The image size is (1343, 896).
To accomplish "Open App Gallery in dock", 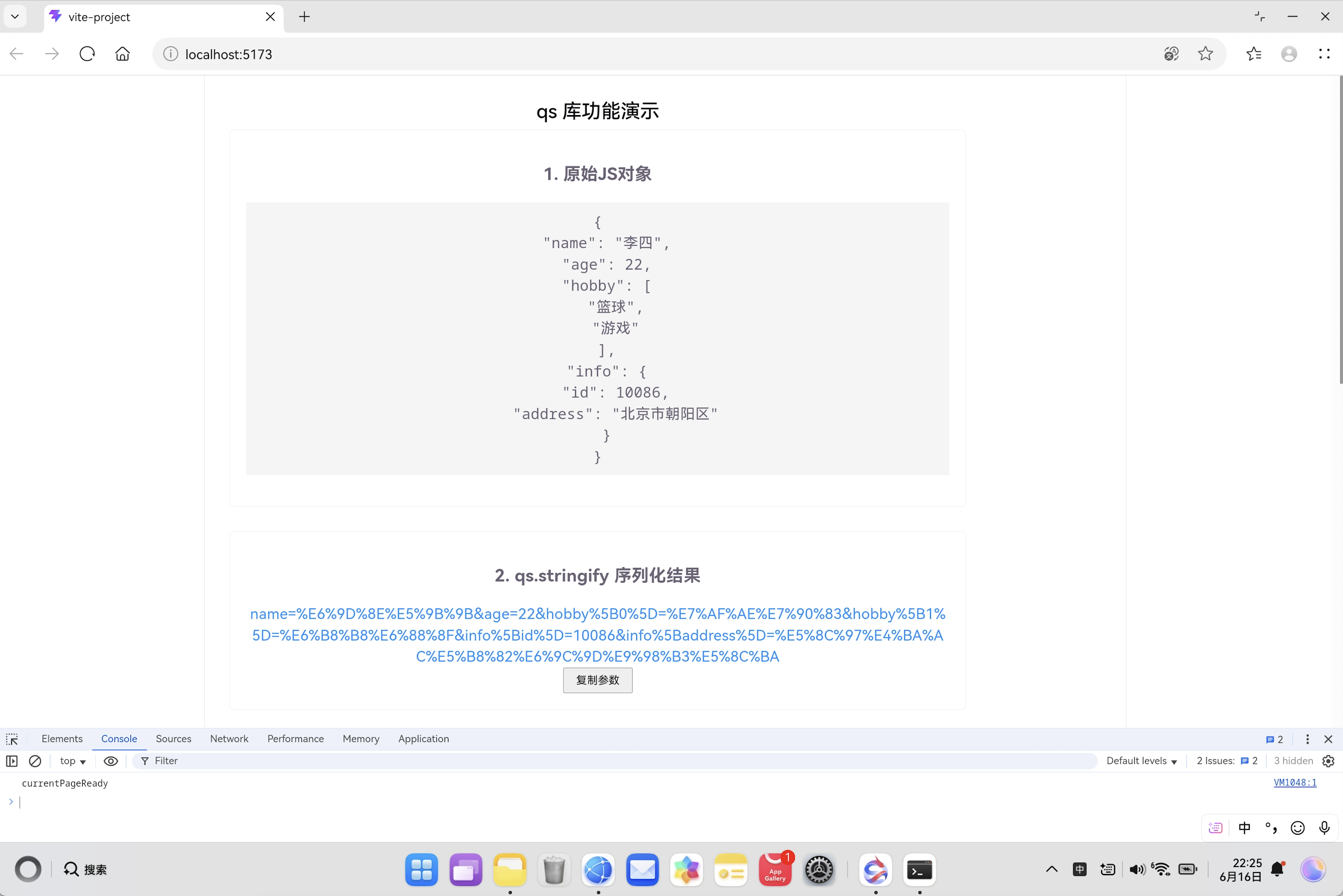I will tap(775, 870).
